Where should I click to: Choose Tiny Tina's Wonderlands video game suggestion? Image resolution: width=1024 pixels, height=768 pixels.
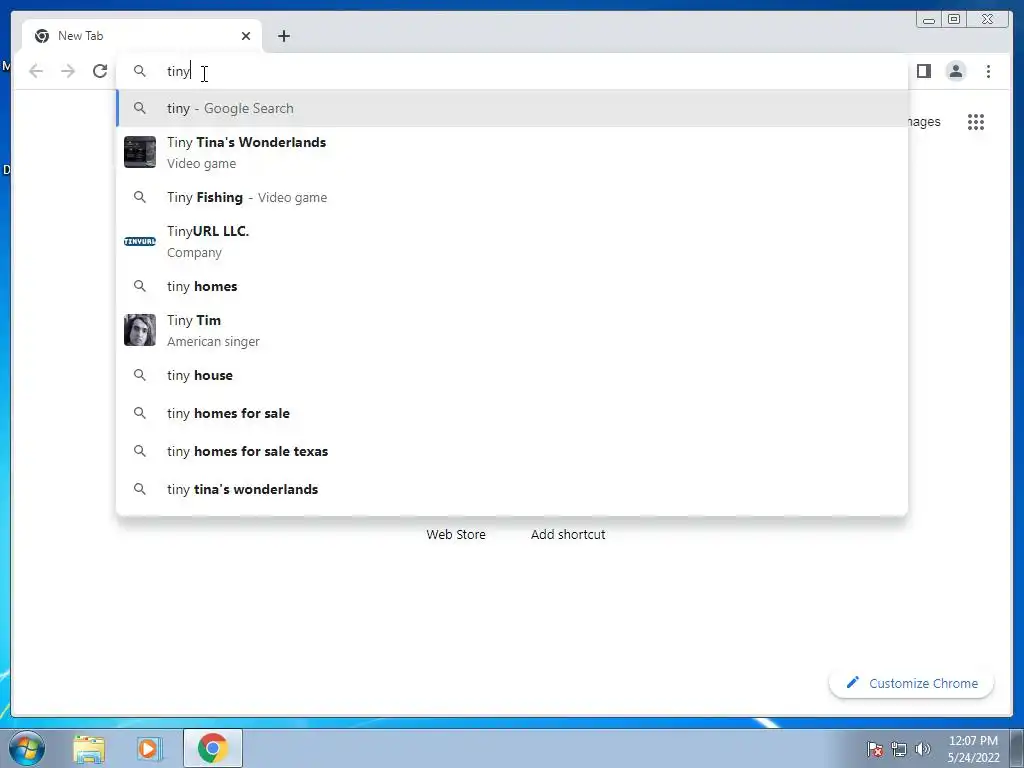[x=512, y=152]
